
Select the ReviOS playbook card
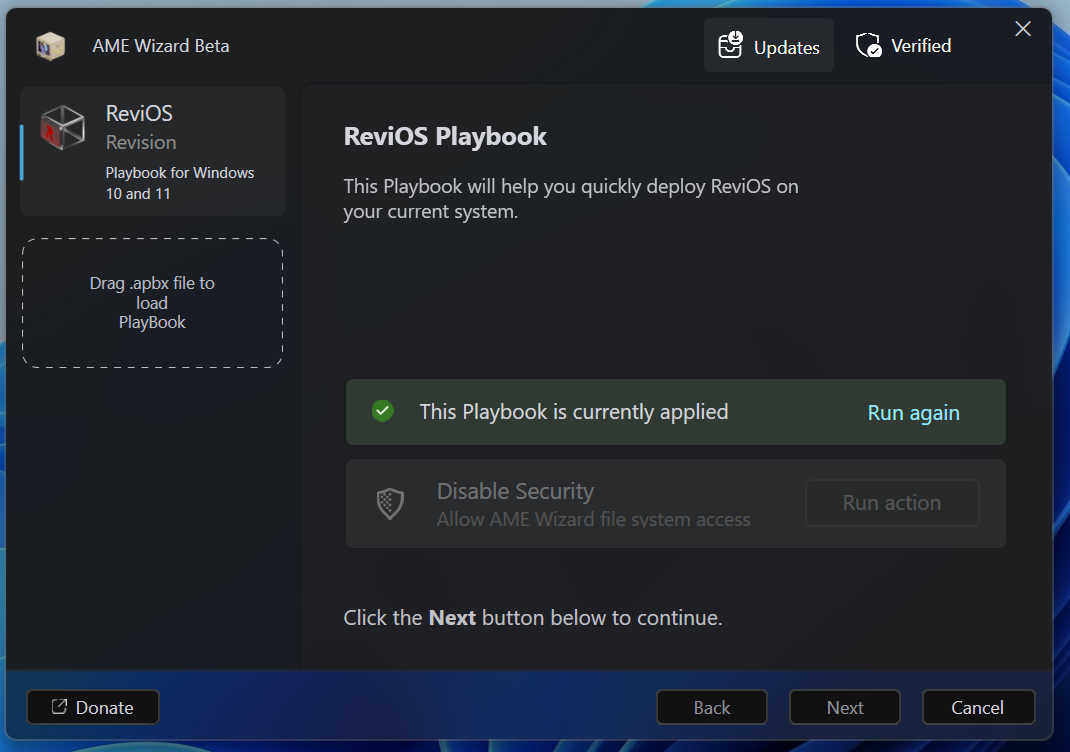coord(152,151)
